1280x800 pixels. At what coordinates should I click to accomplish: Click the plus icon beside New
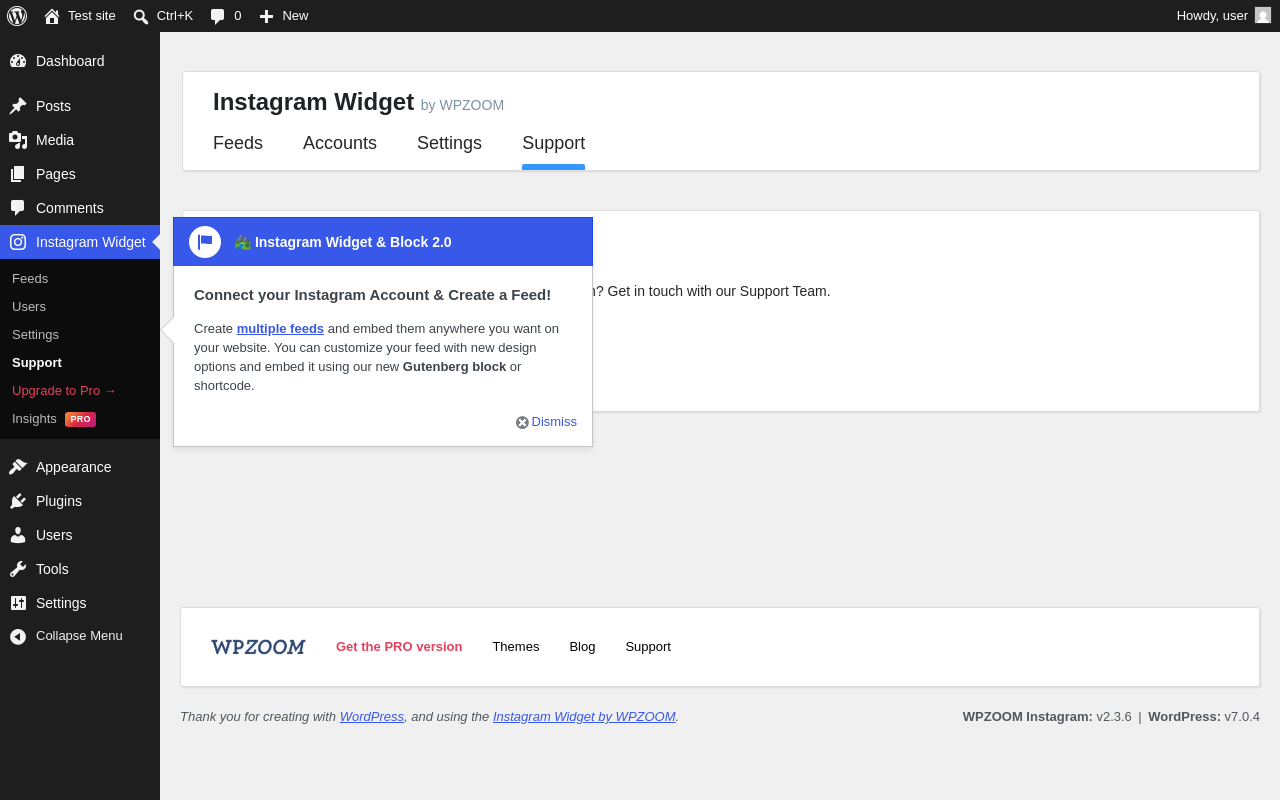(266, 16)
